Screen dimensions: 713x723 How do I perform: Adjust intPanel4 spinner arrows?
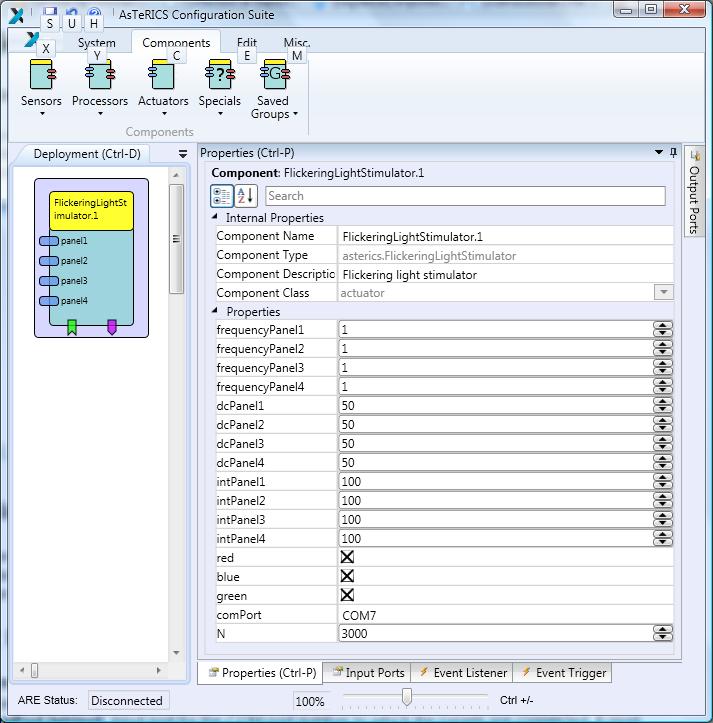[x=663, y=538]
